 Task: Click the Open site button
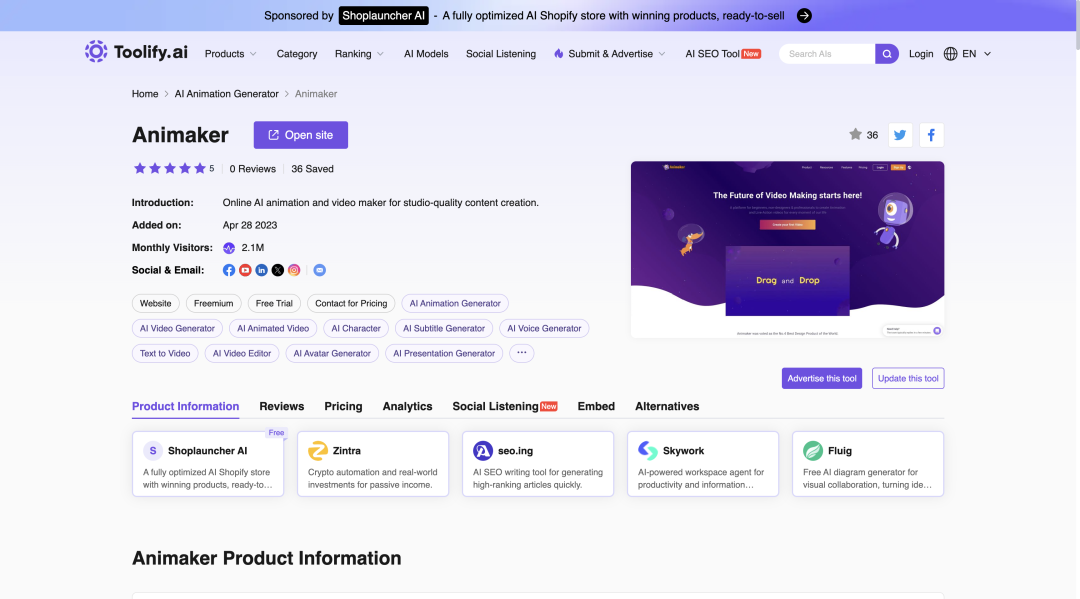click(x=300, y=135)
